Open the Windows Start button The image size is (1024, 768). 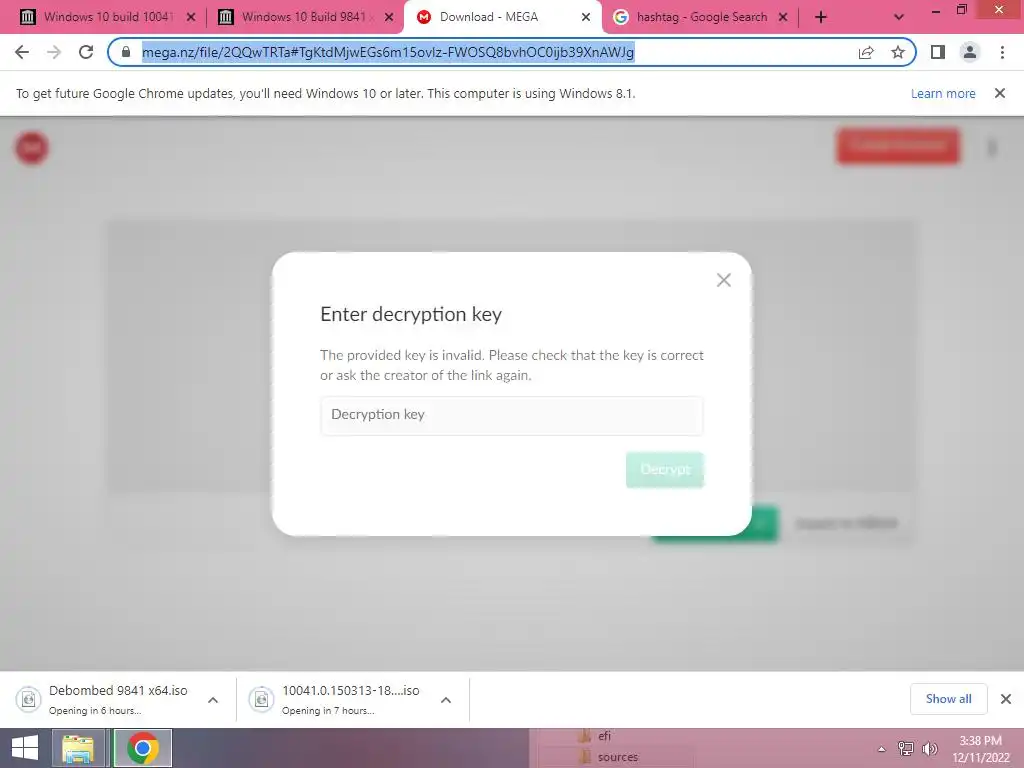tap(25, 748)
